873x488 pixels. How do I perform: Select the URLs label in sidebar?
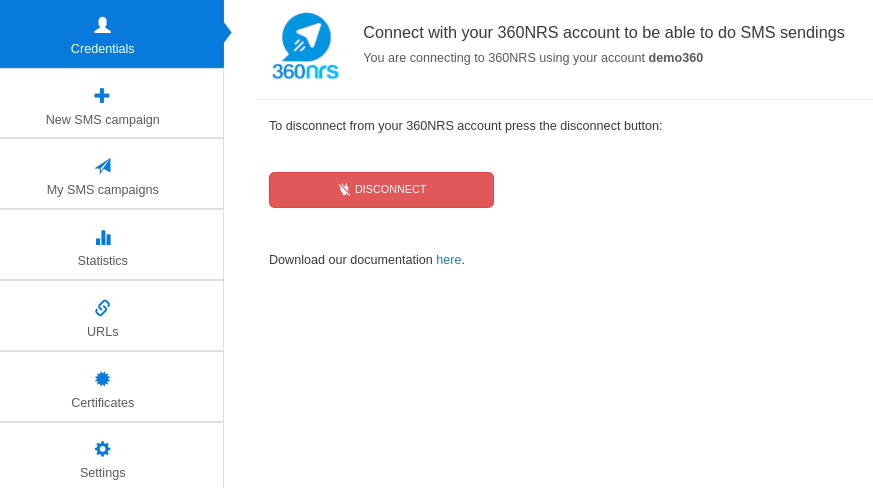pos(102,332)
